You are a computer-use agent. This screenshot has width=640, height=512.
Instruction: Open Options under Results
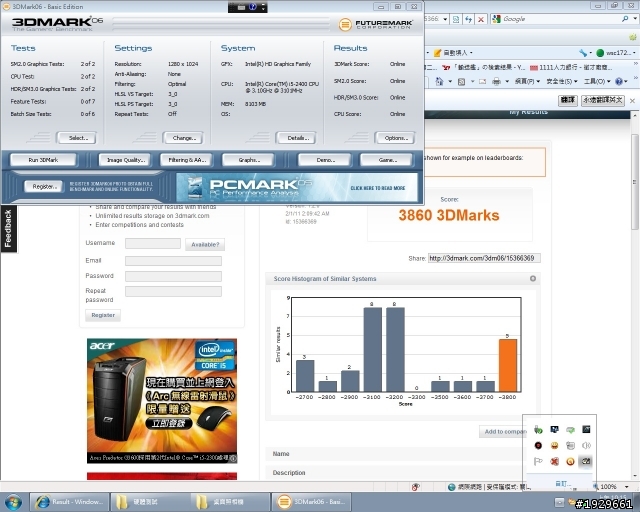pos(396,138)
